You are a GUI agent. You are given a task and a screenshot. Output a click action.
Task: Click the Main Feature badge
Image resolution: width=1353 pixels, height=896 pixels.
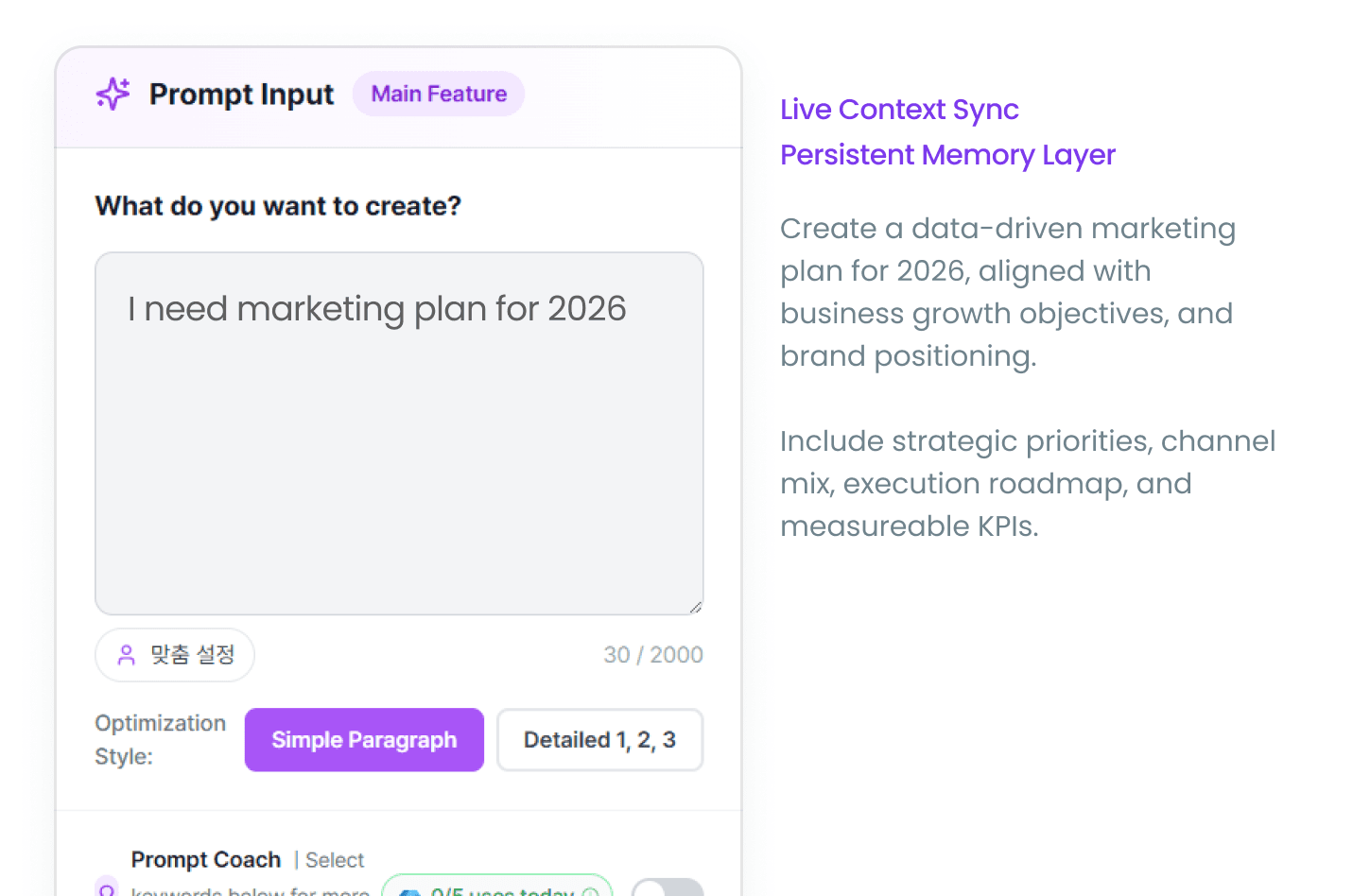click(439, 94)
